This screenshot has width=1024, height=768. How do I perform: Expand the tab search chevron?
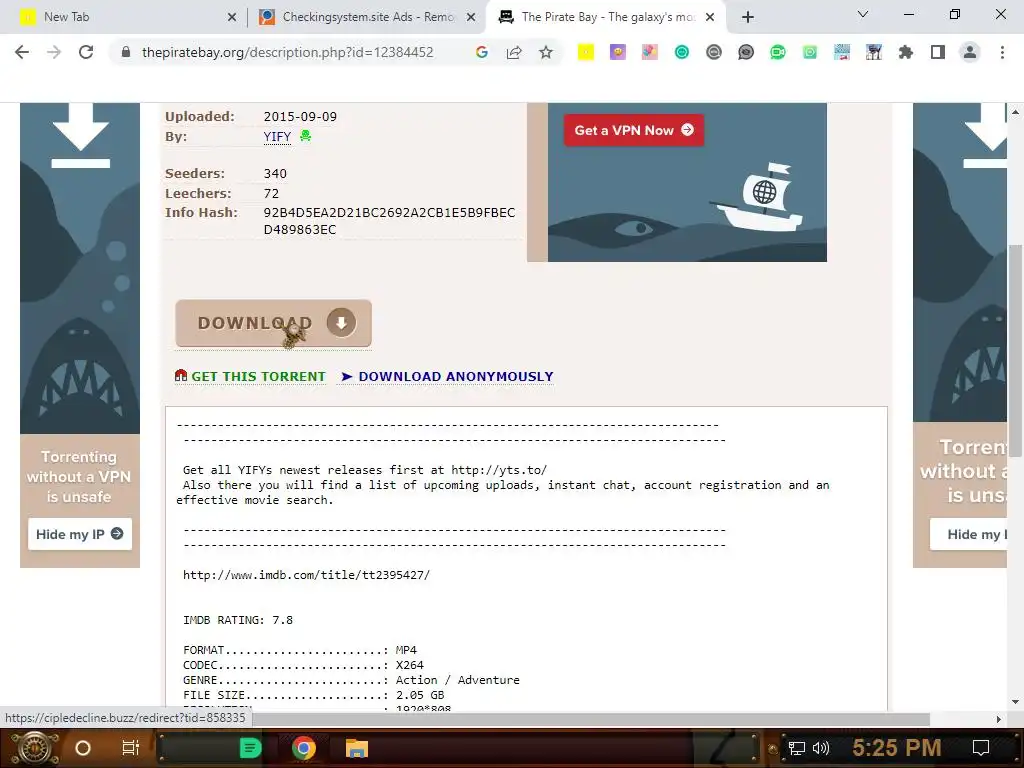tap(863, 14)
